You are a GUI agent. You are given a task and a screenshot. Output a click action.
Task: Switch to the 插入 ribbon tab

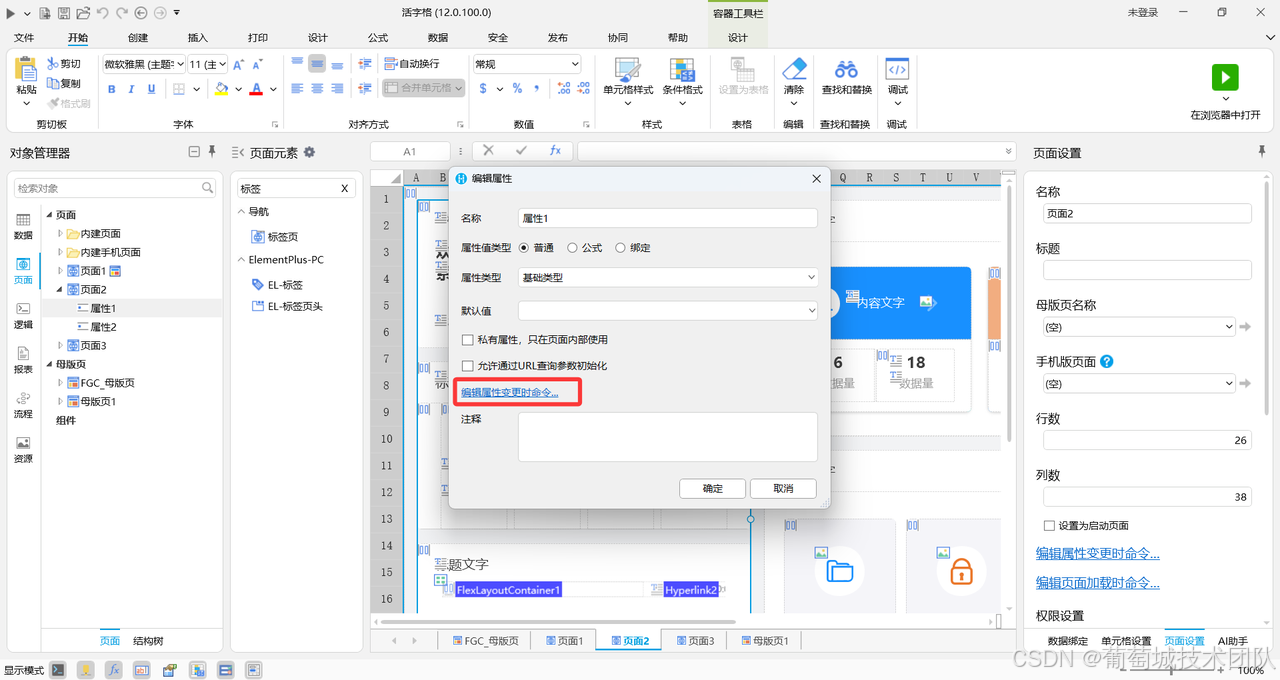198,38
